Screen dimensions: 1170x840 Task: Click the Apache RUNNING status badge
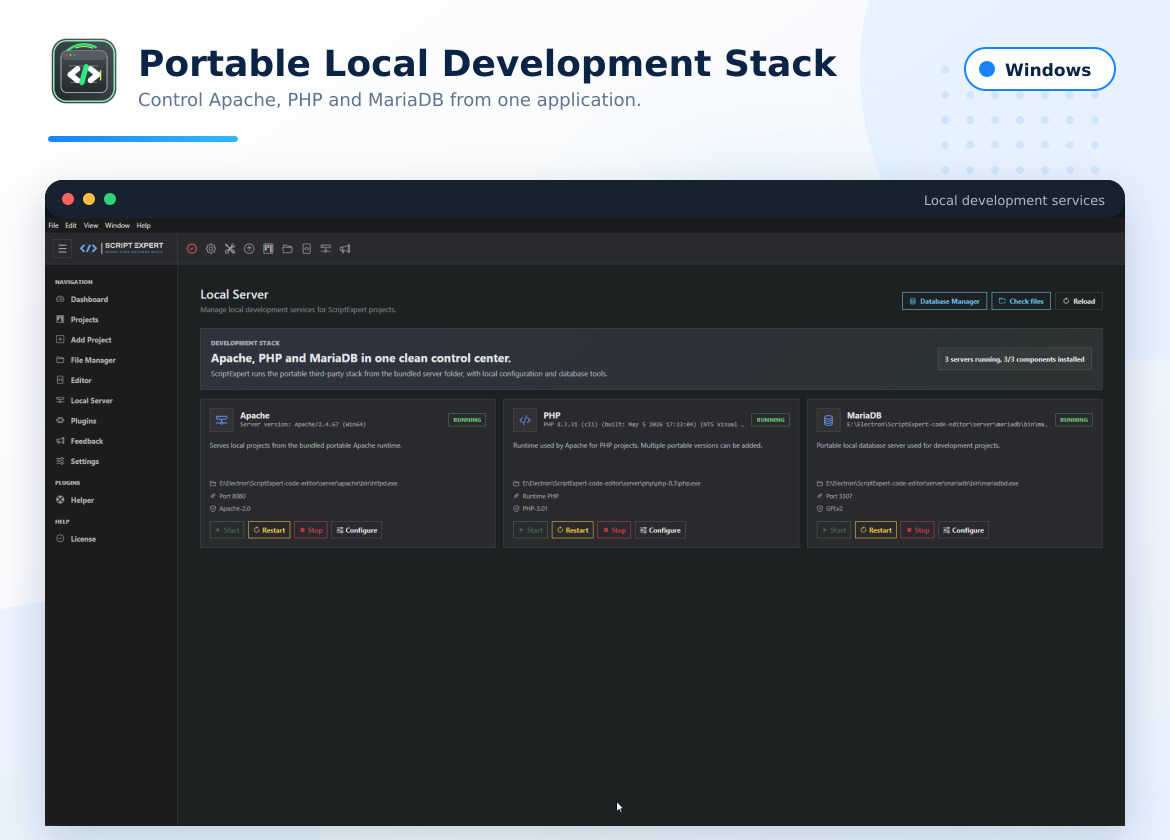point(467,420)
